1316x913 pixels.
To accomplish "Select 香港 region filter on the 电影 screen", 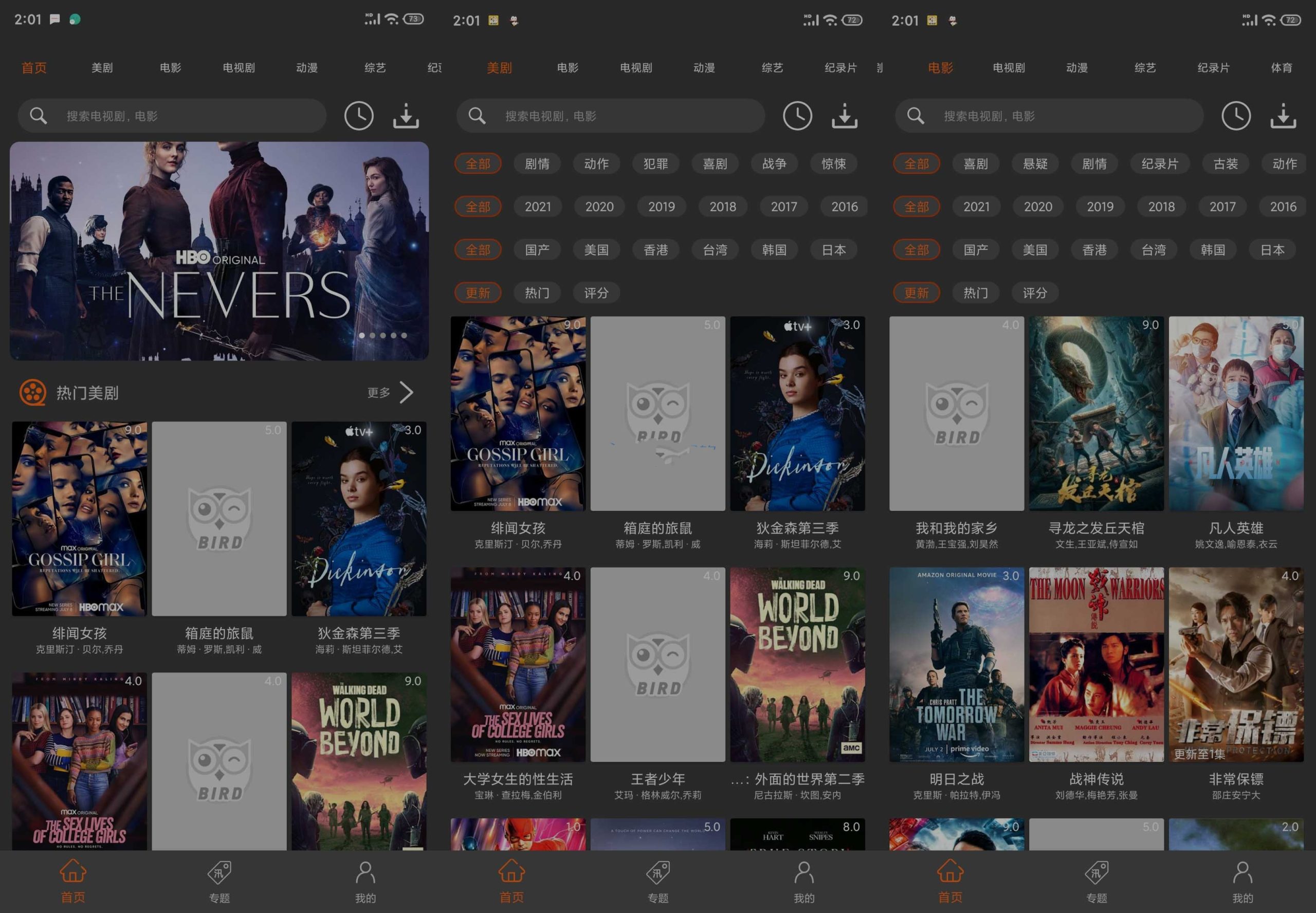I will [x=1094, y=249].
